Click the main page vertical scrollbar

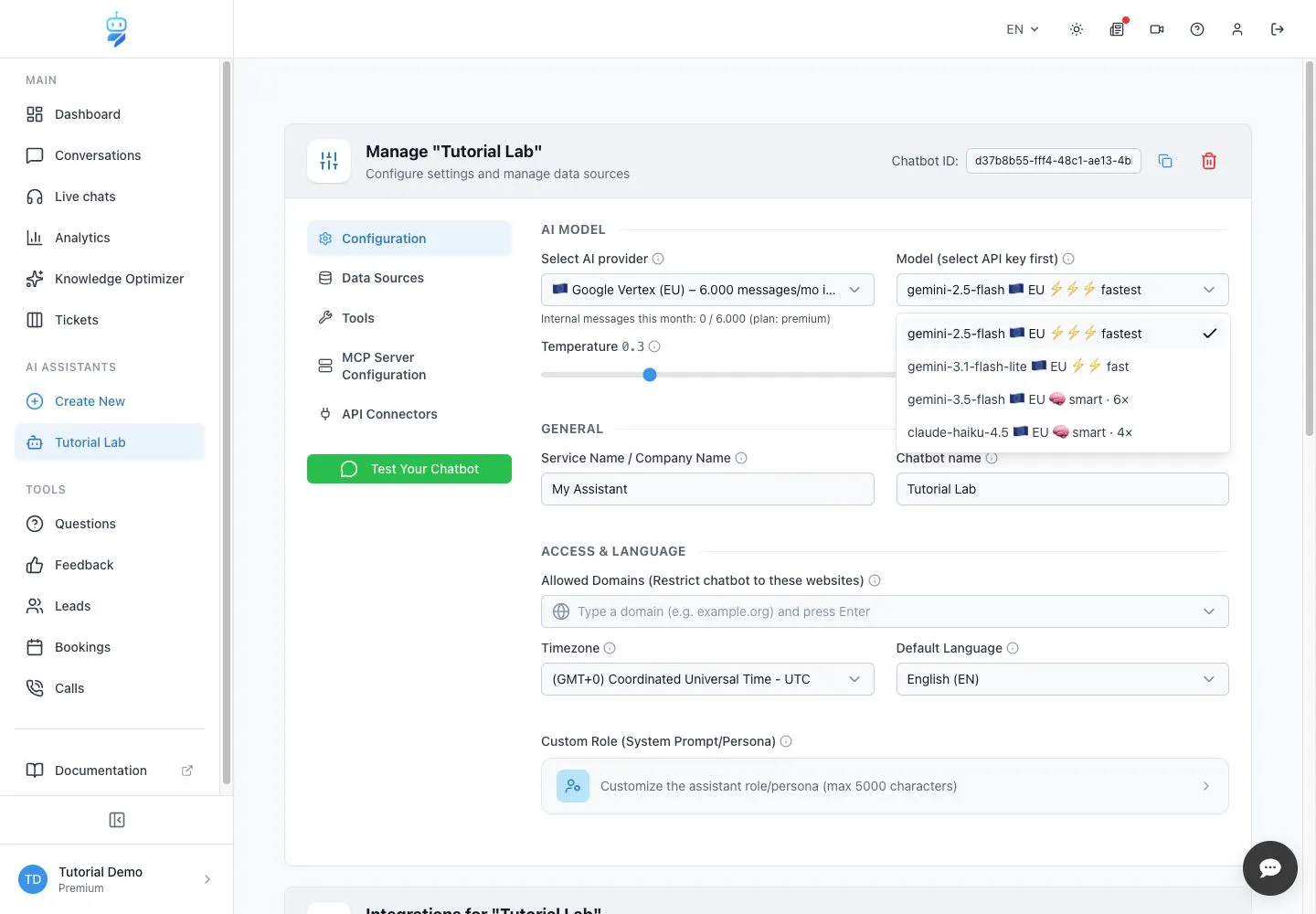(x=1309, y=249)
